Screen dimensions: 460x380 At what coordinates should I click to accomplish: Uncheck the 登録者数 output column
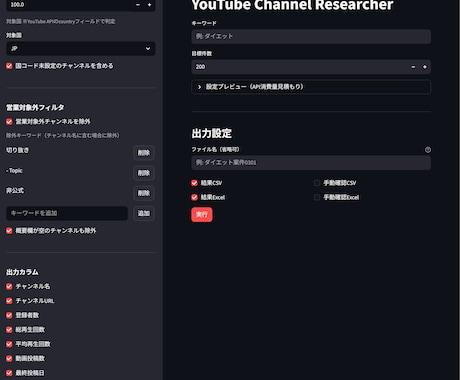coord(9,315)
